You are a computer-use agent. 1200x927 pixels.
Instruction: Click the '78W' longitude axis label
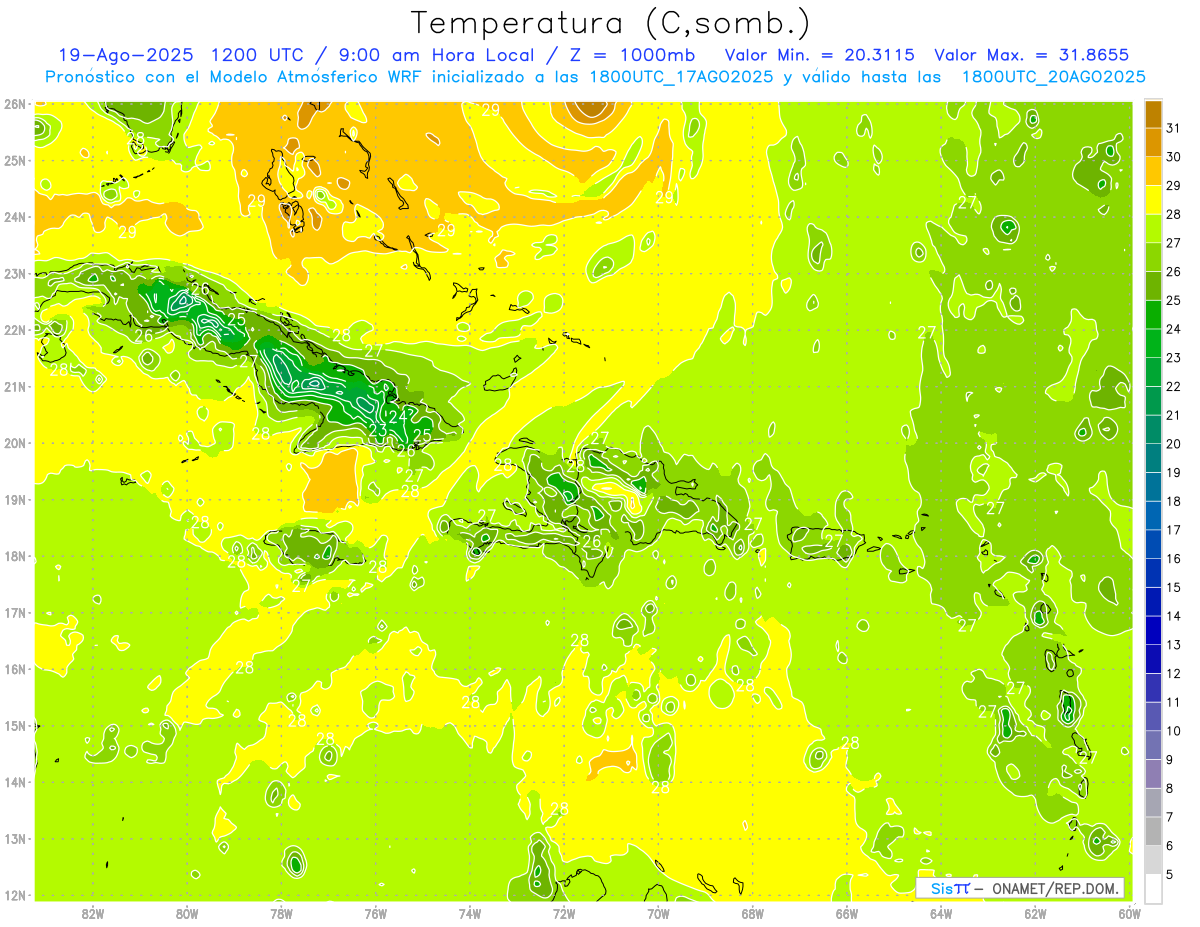coord(281,913)
